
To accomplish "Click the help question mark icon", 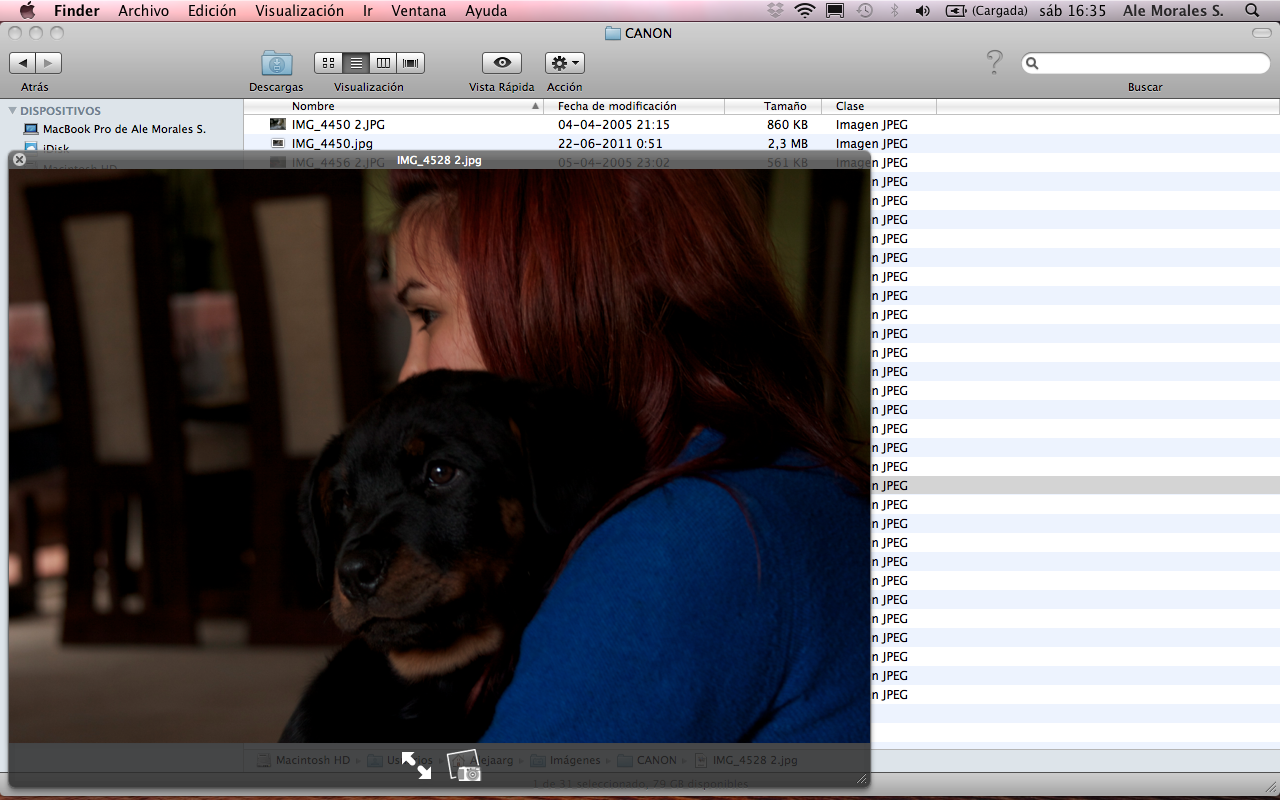I will coord(994,63).
